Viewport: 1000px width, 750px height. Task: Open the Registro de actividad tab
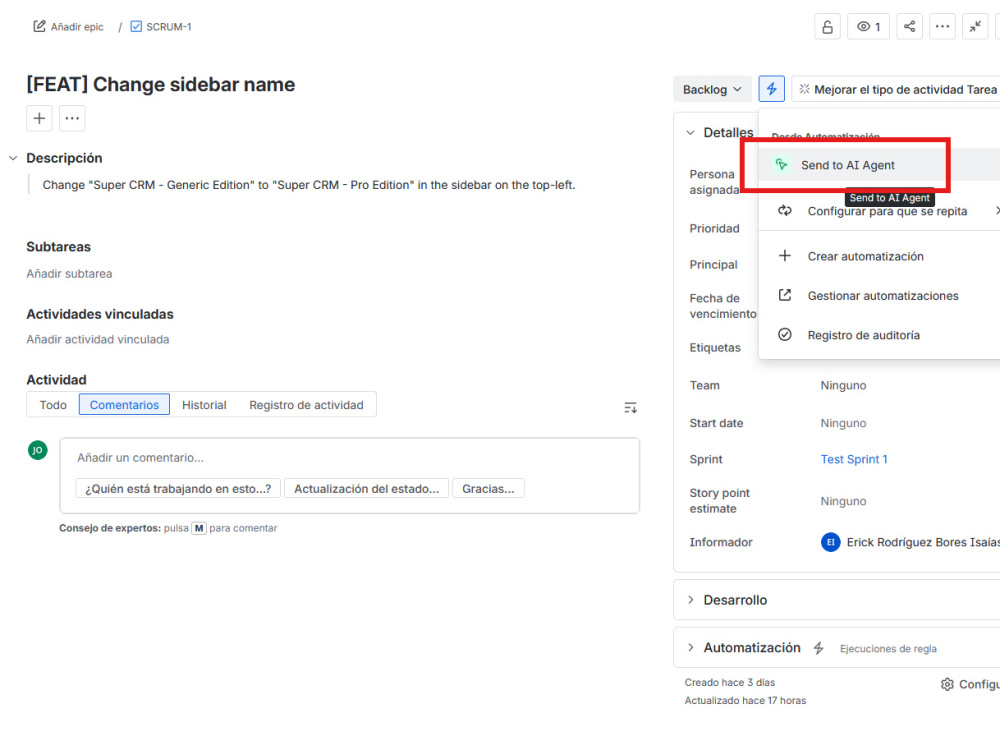pos(306,405)
